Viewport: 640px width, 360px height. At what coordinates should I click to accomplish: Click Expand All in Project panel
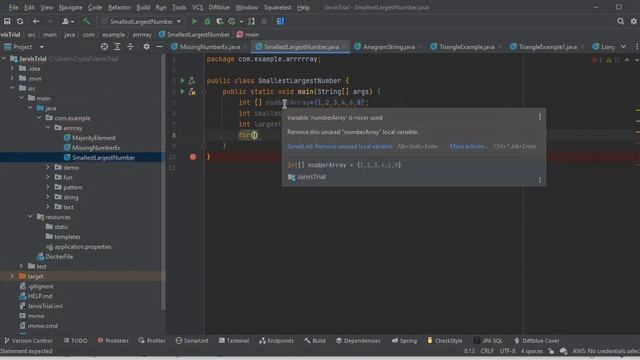pos(117,47)
